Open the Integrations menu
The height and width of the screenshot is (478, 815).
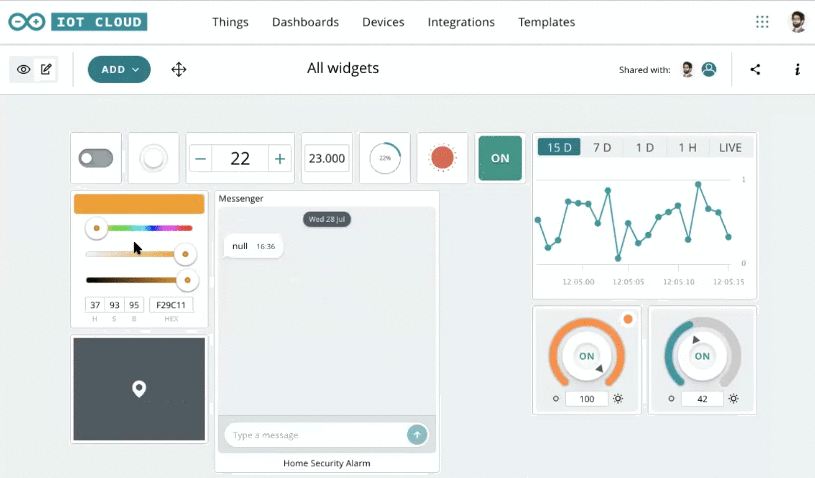click(461, 22)
